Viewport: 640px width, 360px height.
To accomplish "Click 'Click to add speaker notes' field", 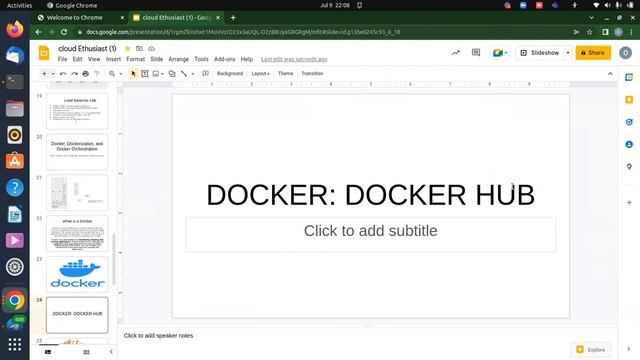I will 158,336.
